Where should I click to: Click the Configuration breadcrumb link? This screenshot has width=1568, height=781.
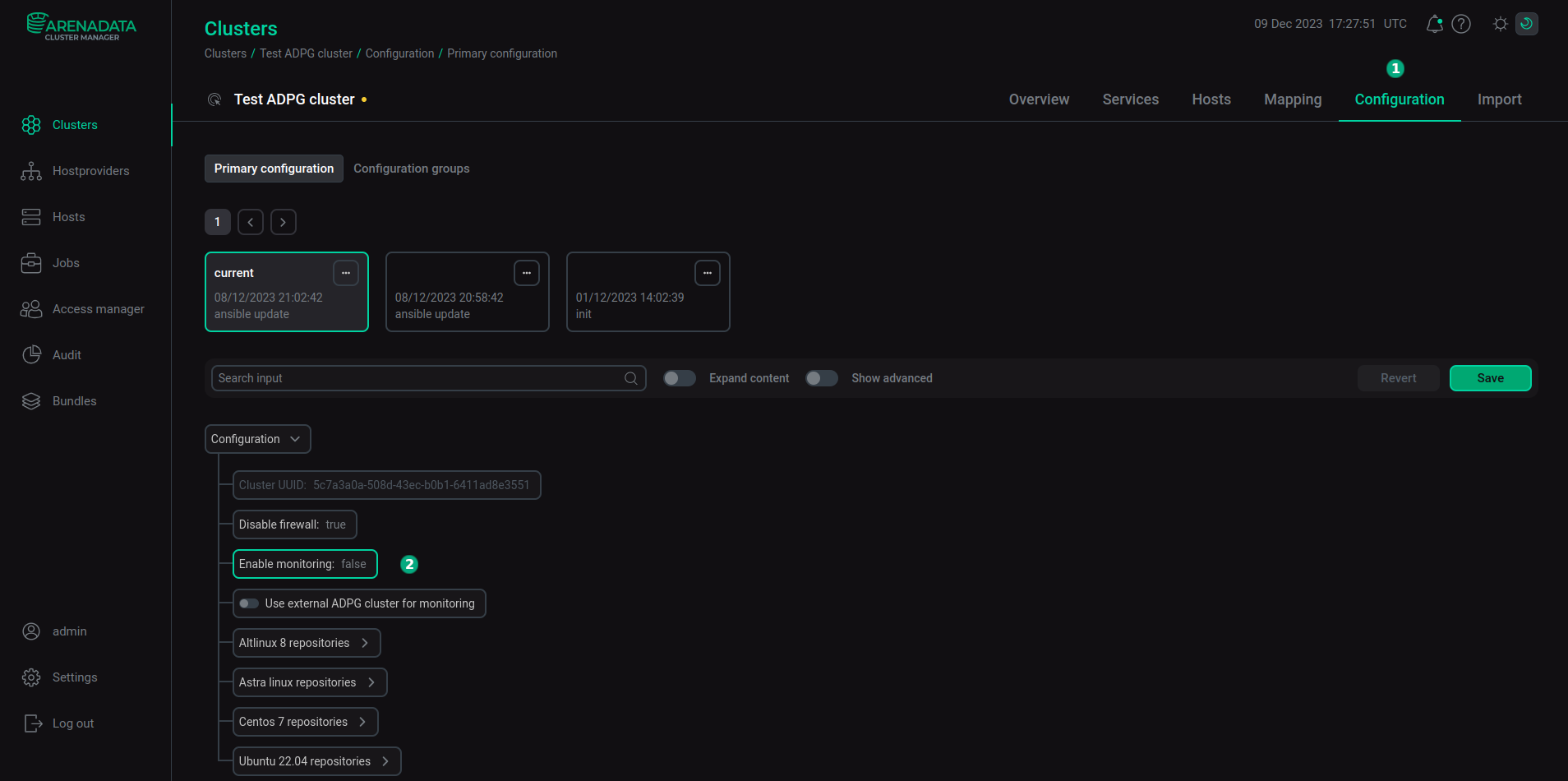pyautogui.click(x=399, y=53)
